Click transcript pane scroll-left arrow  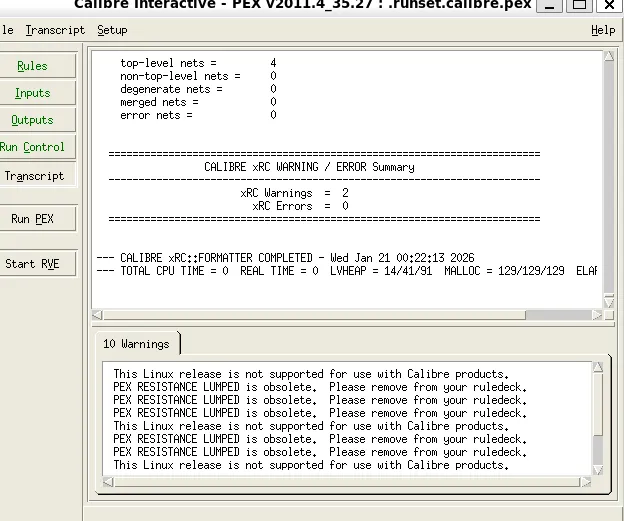(98, 315)
